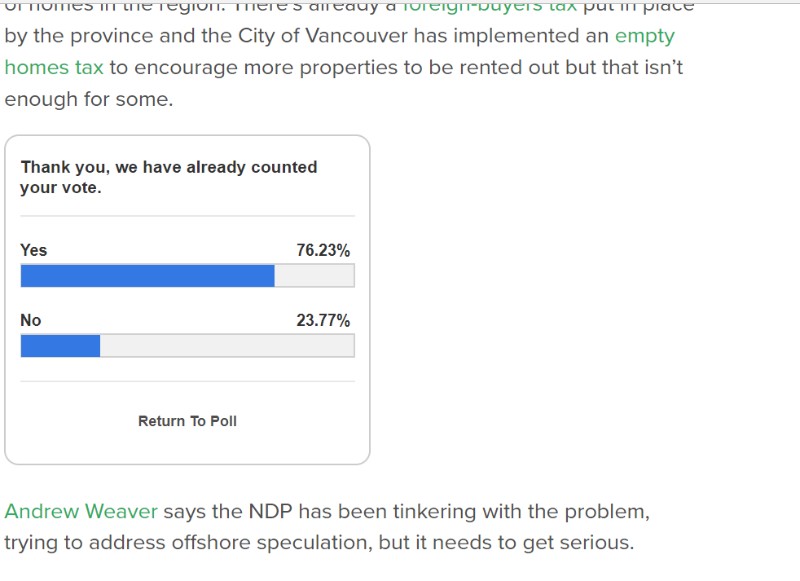Click the blue filled part of Yes bar
This screenshot has height=581, width=800.
point(147,275)
